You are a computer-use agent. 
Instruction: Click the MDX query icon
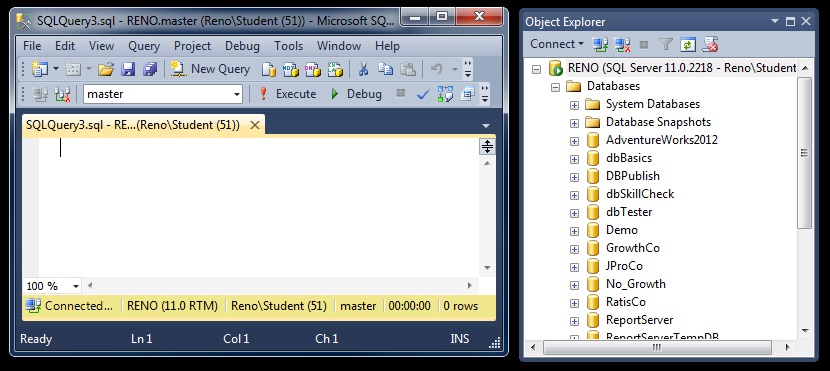pos(291,69)
